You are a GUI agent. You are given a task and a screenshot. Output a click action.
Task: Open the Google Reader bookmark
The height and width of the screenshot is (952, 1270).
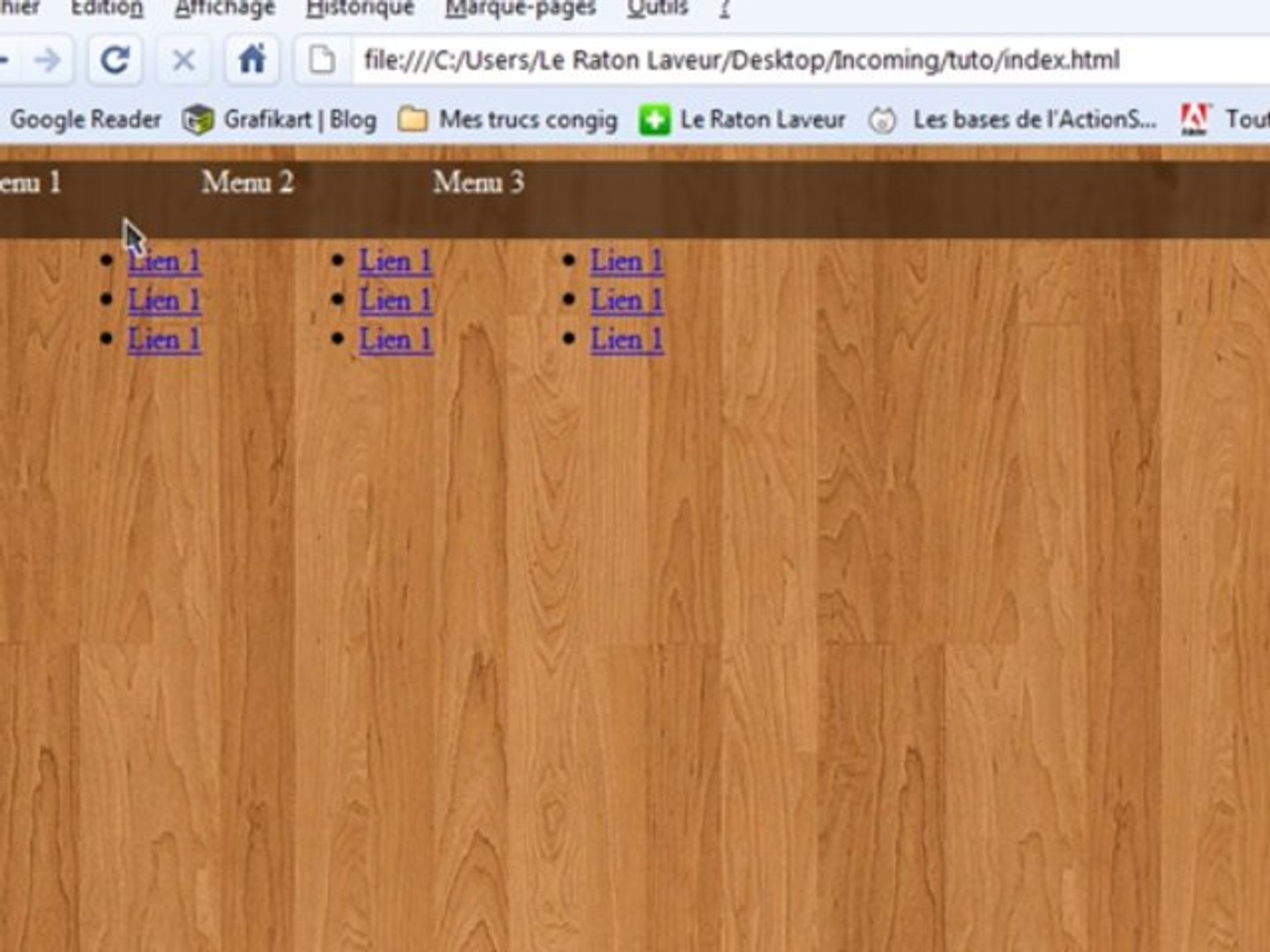click(x=86, y=119)
